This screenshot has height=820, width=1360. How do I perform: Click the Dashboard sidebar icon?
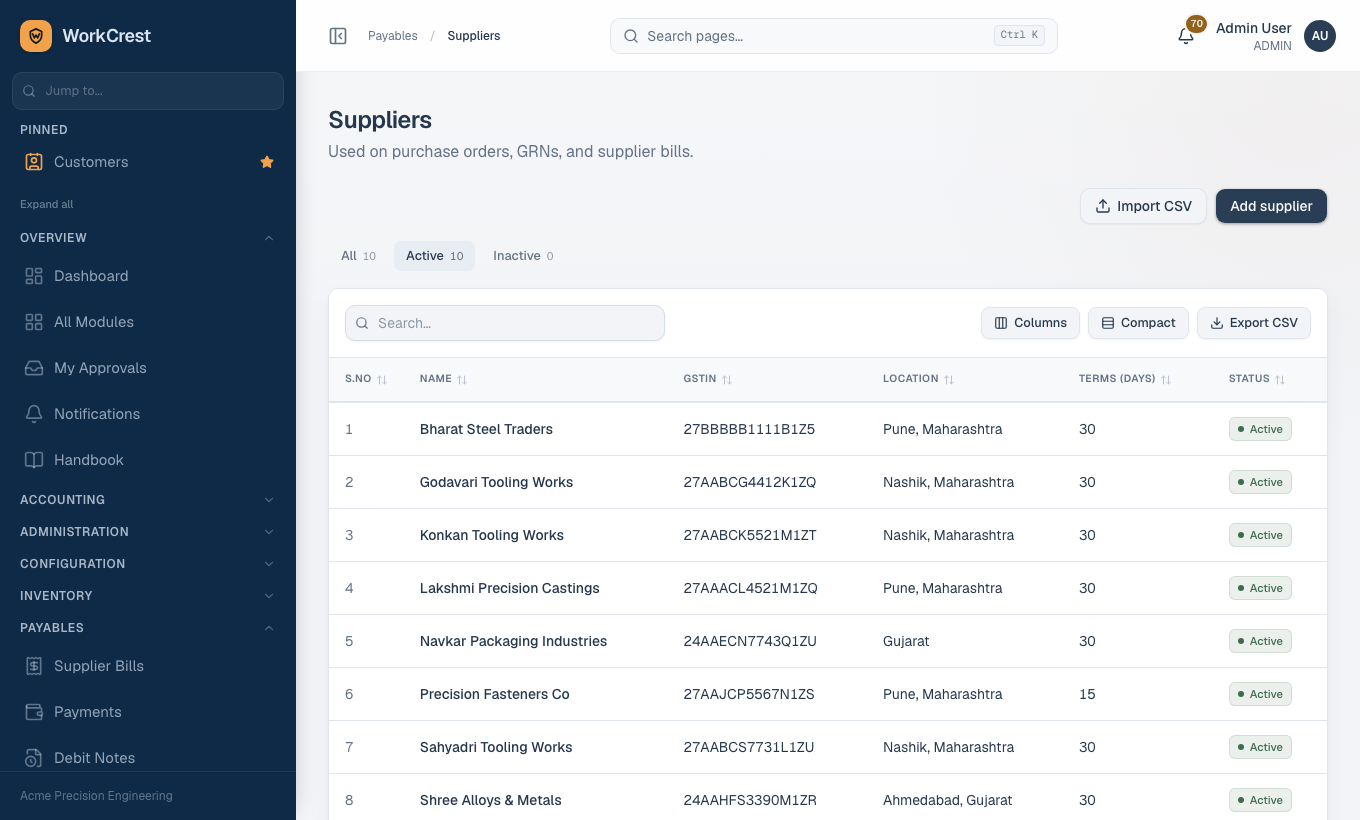[x=34, y=276]
